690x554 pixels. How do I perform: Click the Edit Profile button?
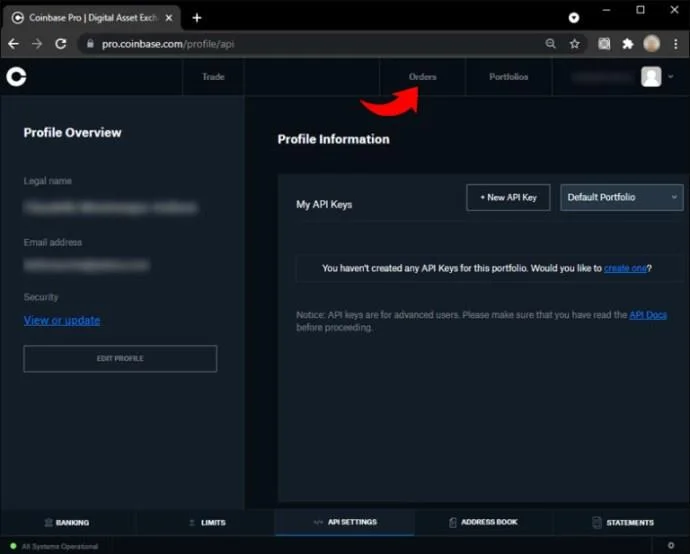(x=120, y=359)
